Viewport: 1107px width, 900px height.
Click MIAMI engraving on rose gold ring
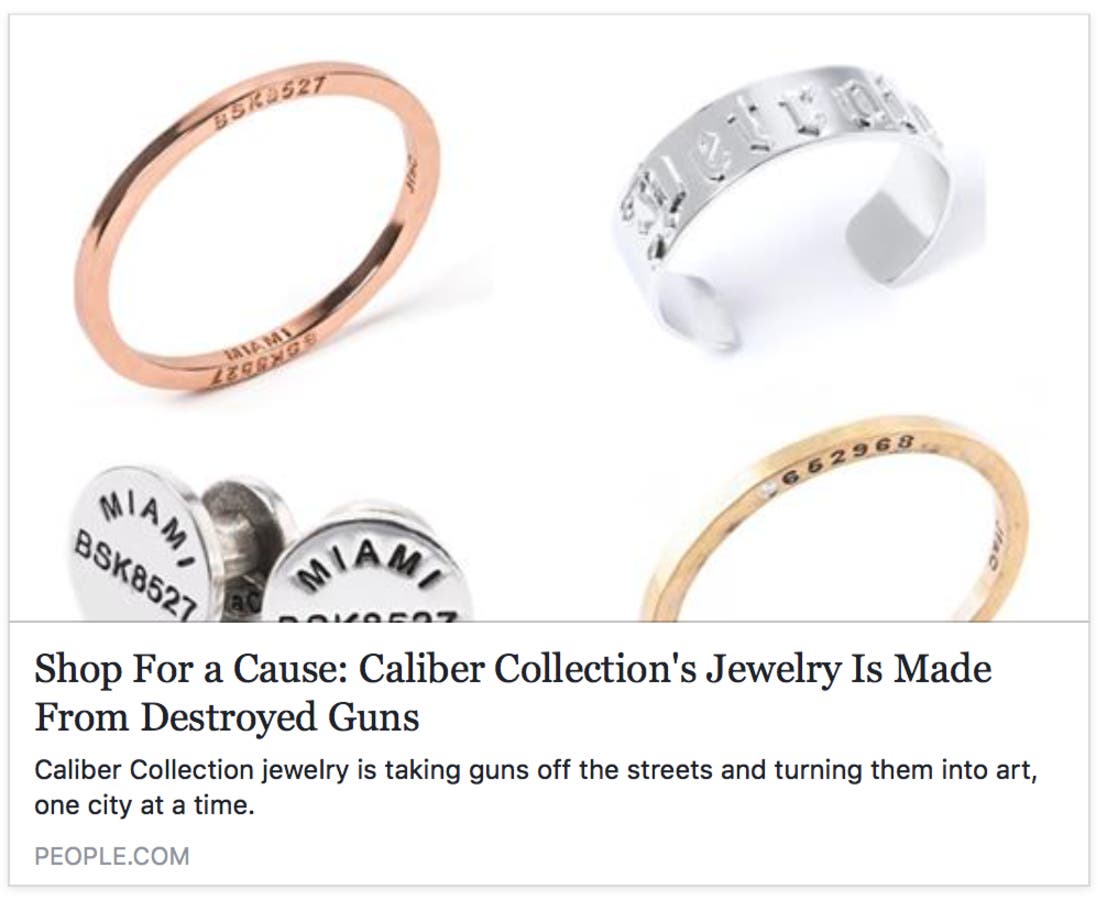(x=257, y=353)
